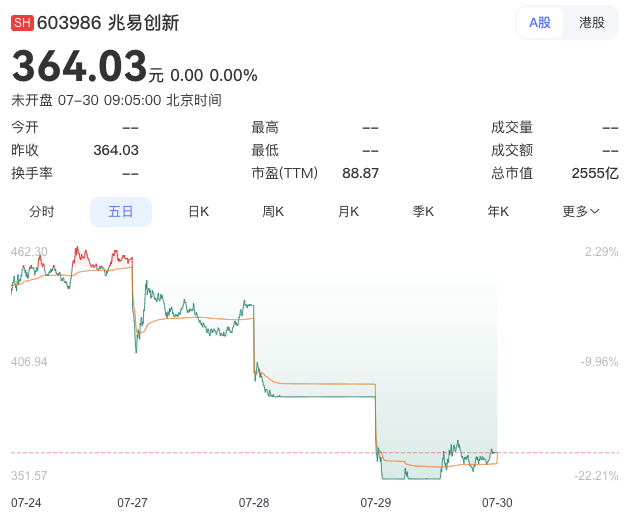Click the 市盈(TTM) label
The width and height of the screenshot is (630, 513).
pos(284,174)
